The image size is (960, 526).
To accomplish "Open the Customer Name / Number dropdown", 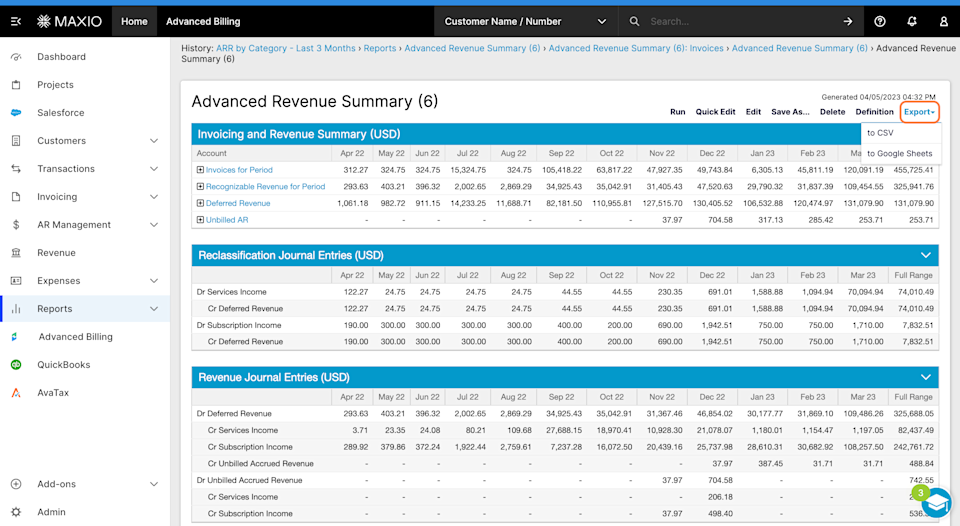I will (526, 21).
